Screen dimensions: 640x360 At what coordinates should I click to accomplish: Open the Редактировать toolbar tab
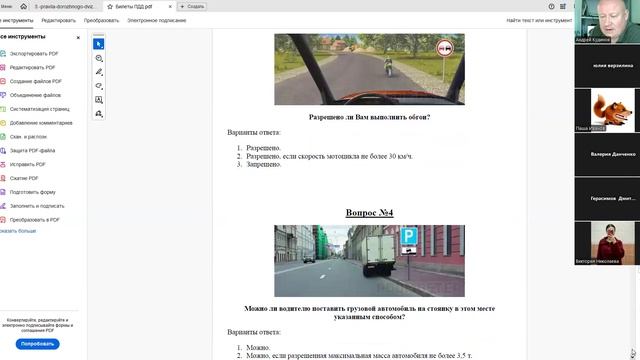58,20
